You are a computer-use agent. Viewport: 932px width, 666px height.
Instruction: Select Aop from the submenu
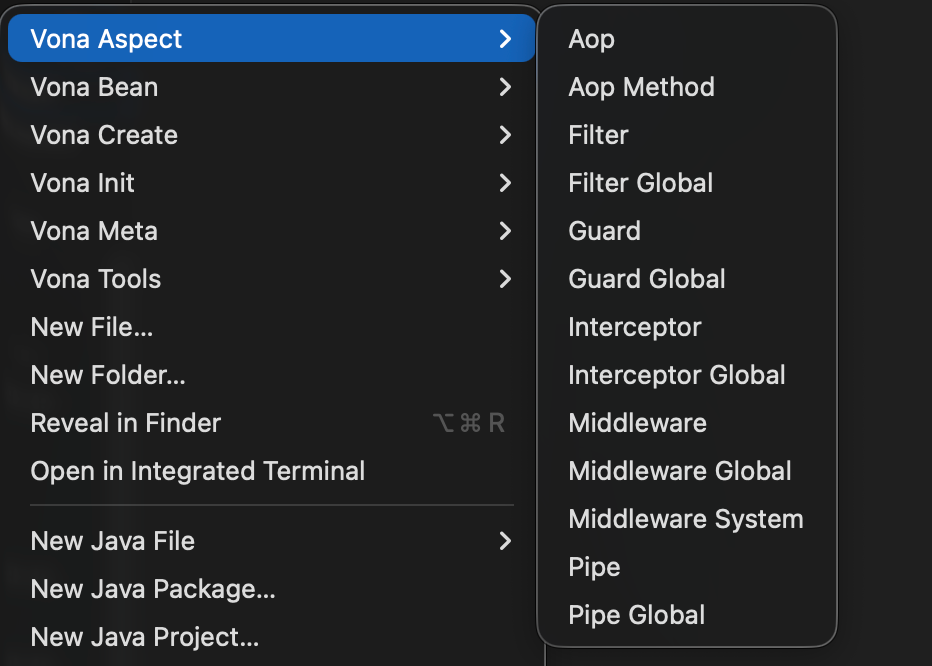(591, 39)
